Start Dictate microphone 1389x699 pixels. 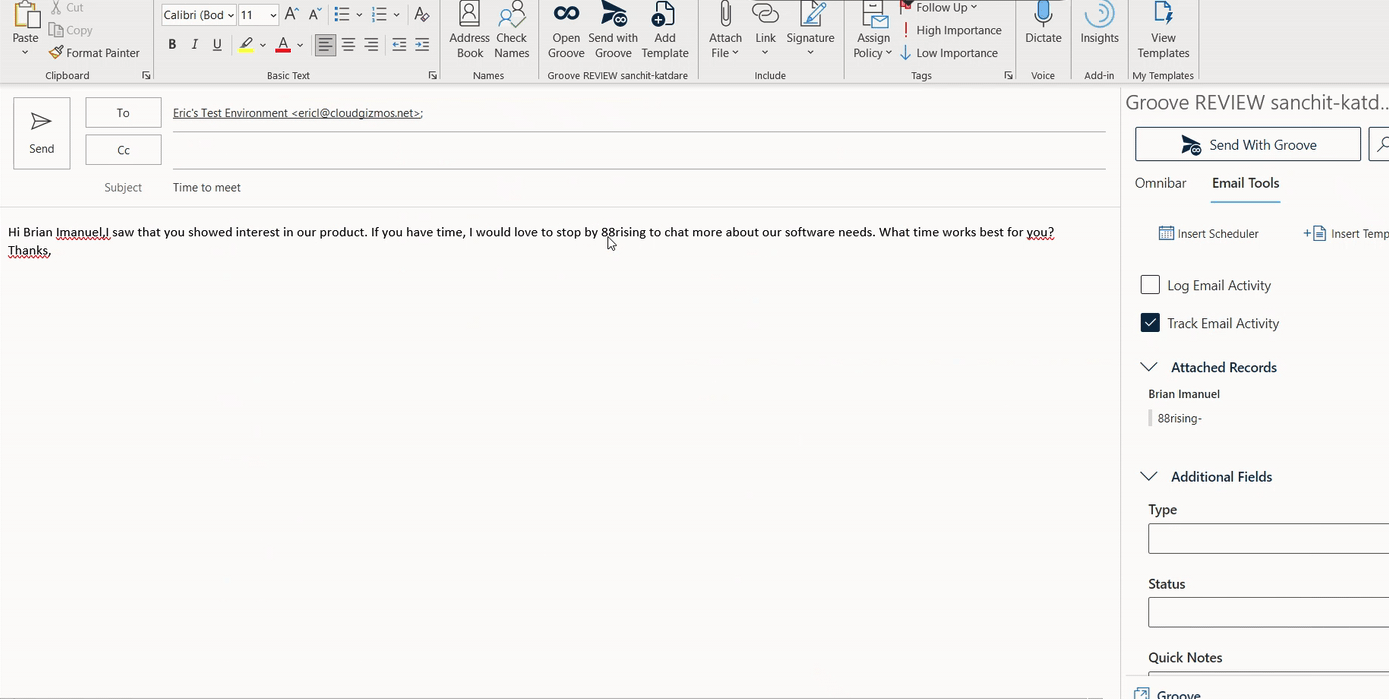pyautogui.click(x=1043, y=24)
